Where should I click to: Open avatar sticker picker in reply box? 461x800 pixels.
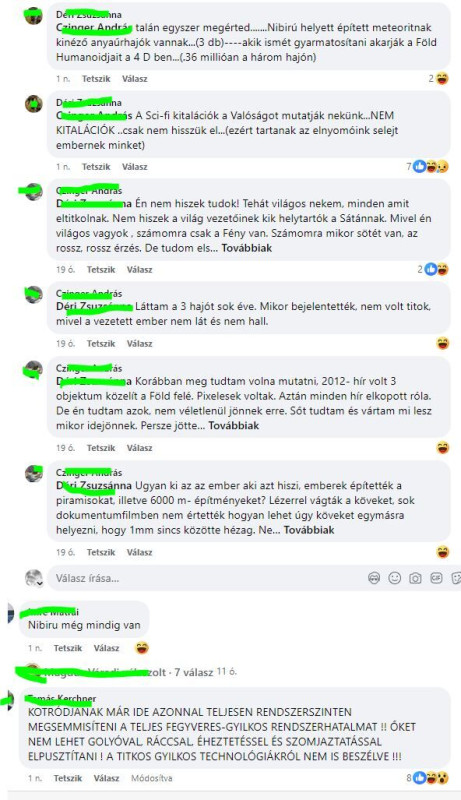click(x=374, y=578)
